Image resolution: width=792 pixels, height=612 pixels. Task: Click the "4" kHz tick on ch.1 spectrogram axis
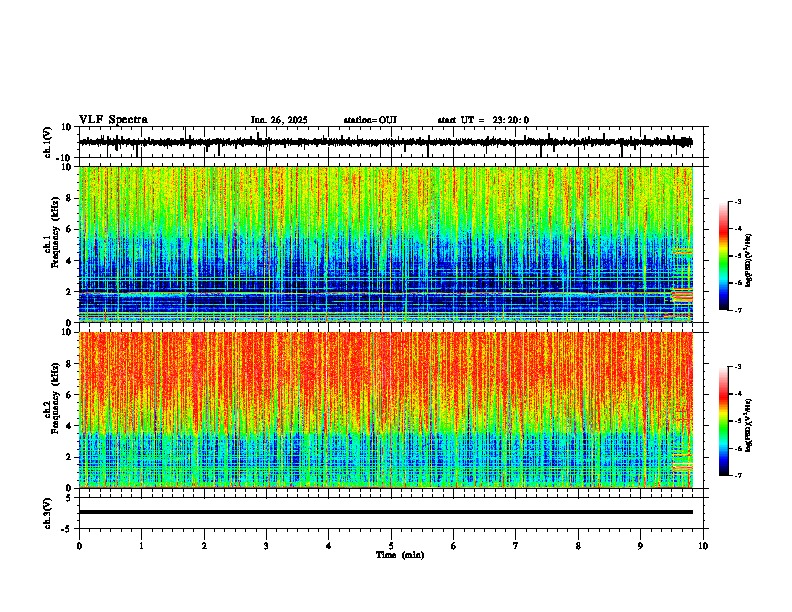(69, 261)
